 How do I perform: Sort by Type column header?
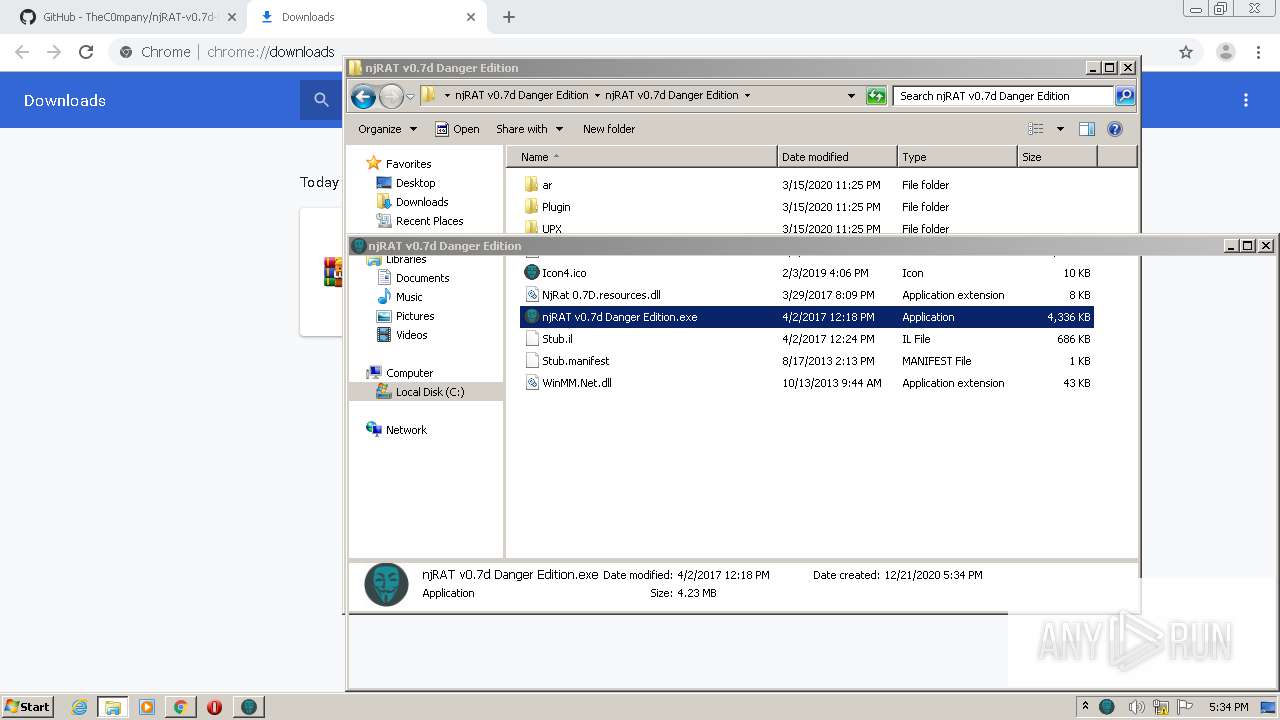point(956,157)
